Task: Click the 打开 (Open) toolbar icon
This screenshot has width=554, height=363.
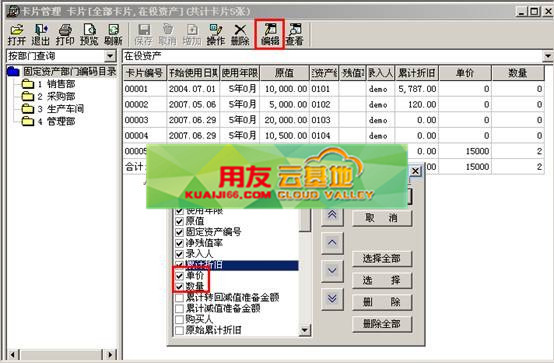Action: point(17,35)
